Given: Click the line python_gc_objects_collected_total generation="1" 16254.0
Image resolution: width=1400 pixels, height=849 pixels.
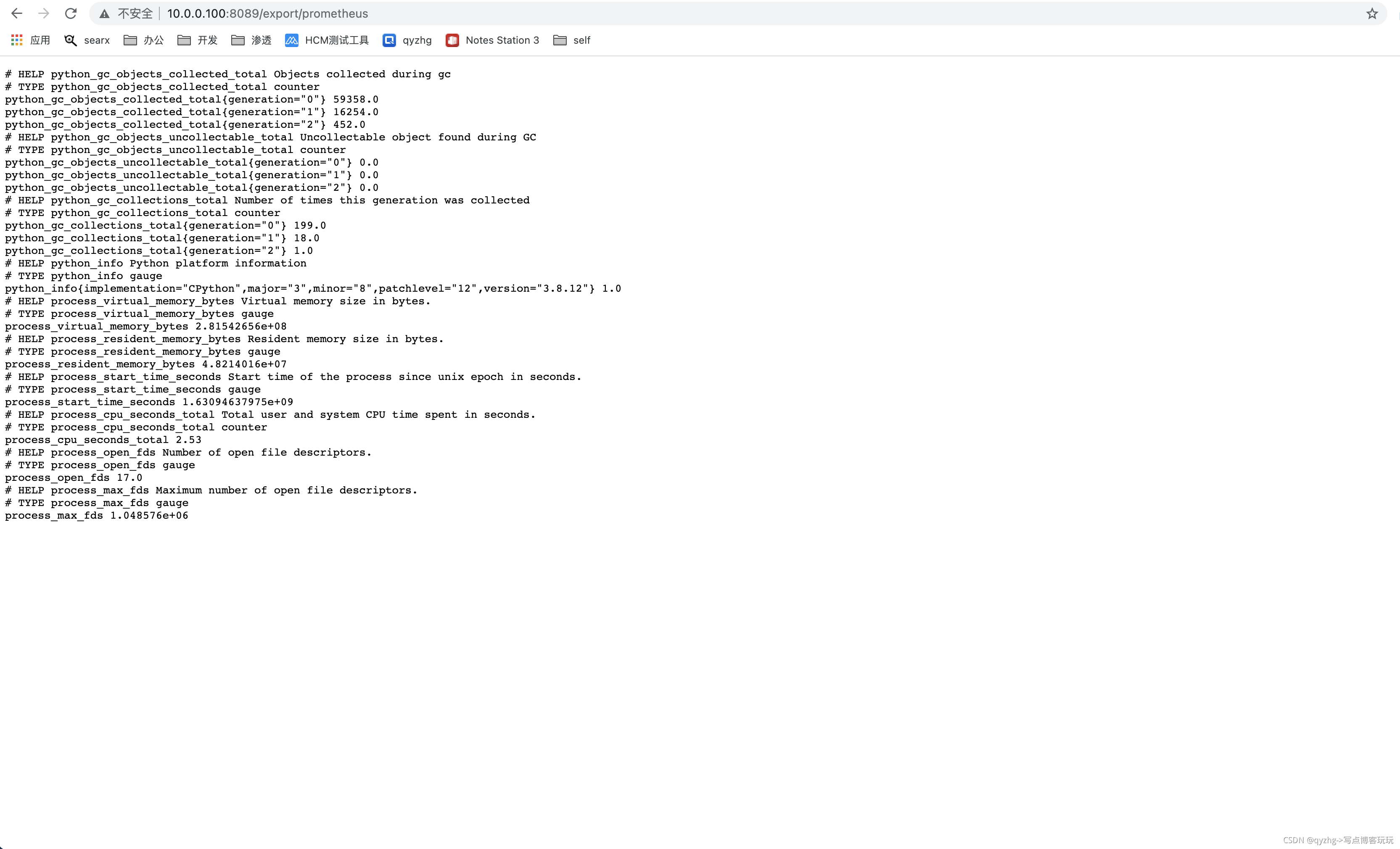Looking at the screenshot, I should click(191, 112).
